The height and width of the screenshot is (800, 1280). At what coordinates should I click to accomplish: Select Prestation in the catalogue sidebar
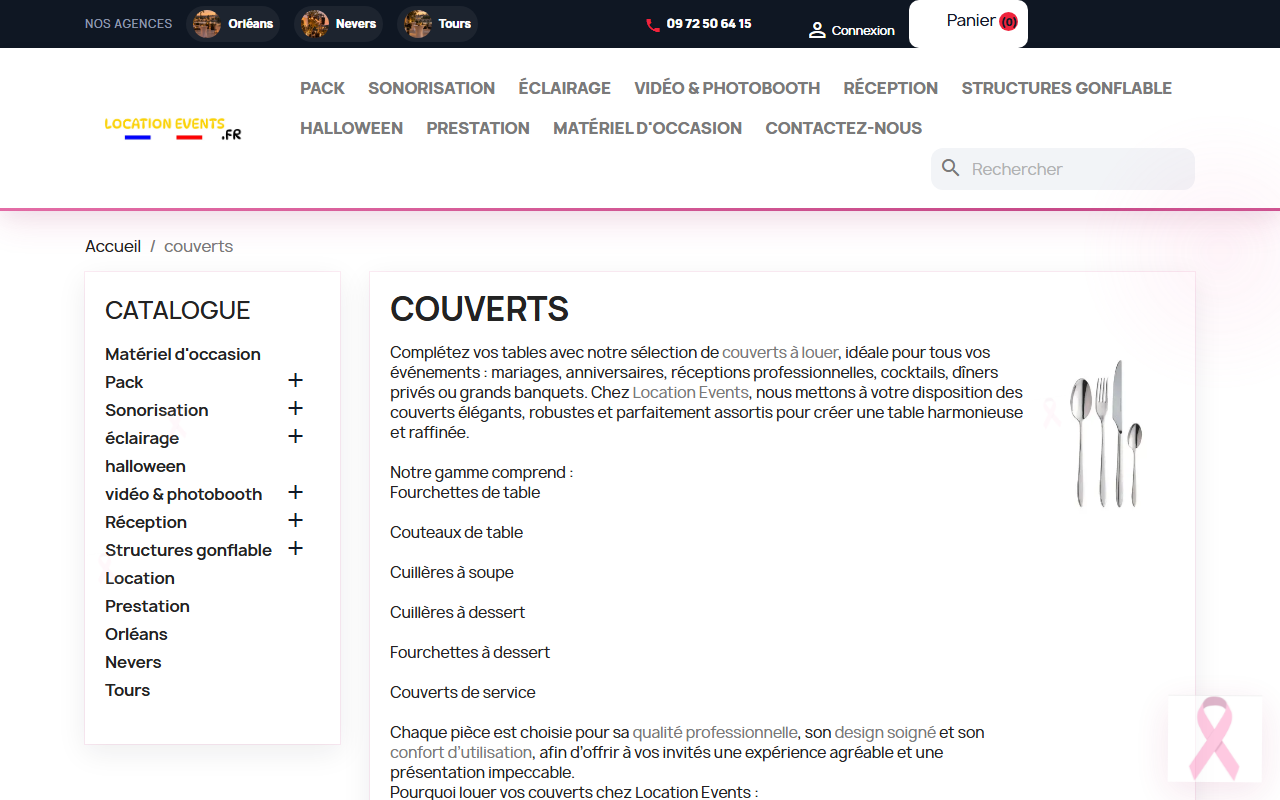pyautogui.click(x=147, y=606)
